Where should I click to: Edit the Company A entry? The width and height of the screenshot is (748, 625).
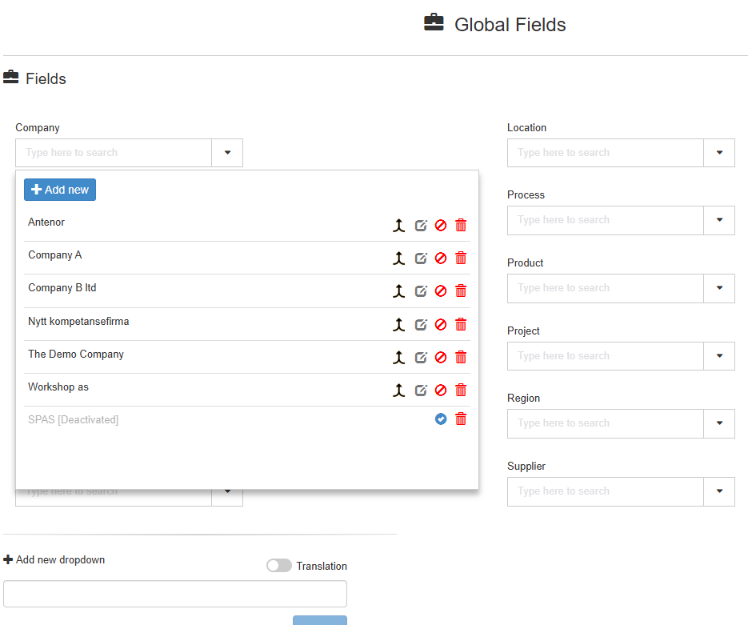point(421,258)
